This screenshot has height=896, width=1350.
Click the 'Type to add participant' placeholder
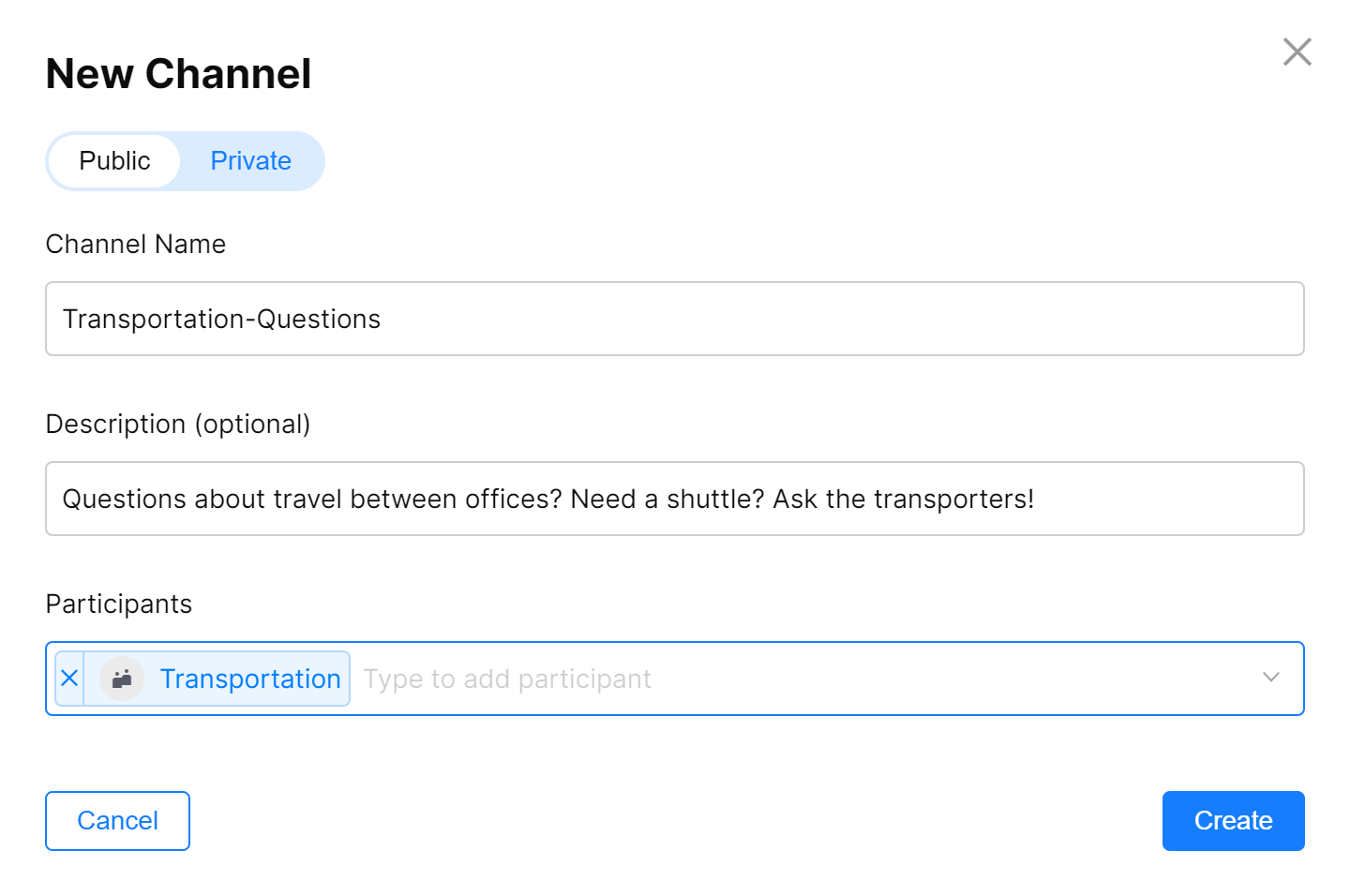click(x=507, y=679)
